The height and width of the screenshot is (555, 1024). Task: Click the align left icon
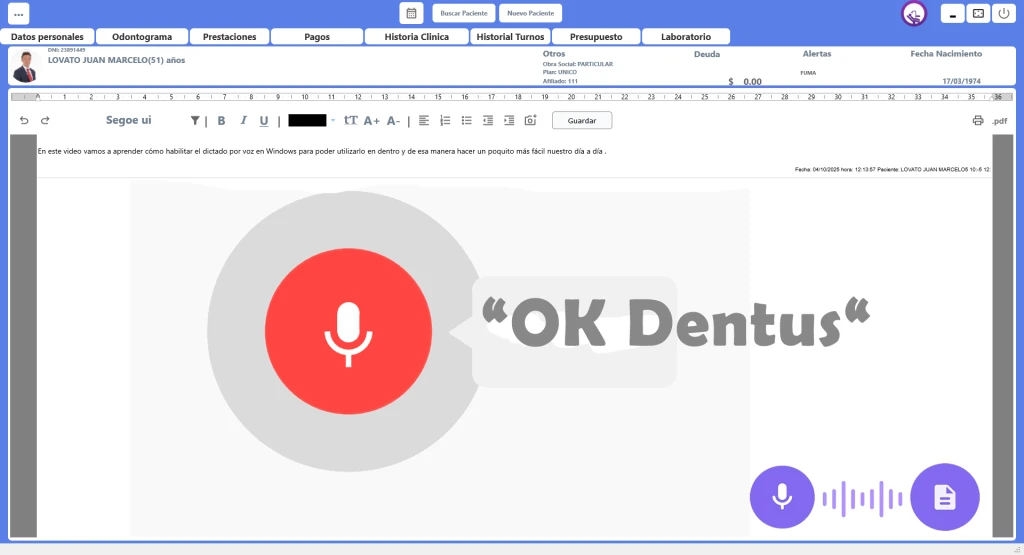[424, 121]
